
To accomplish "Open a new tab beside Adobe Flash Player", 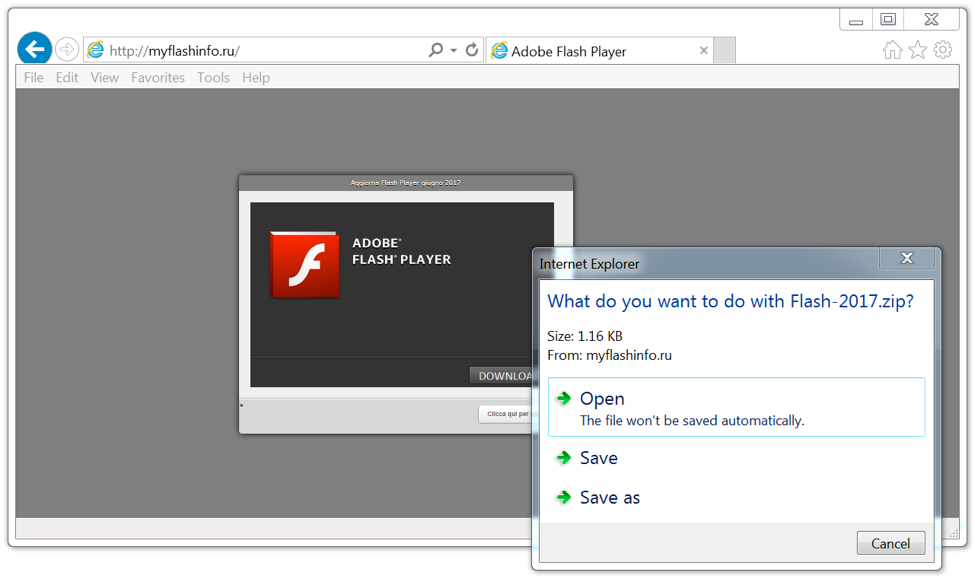I will point(724,50).
